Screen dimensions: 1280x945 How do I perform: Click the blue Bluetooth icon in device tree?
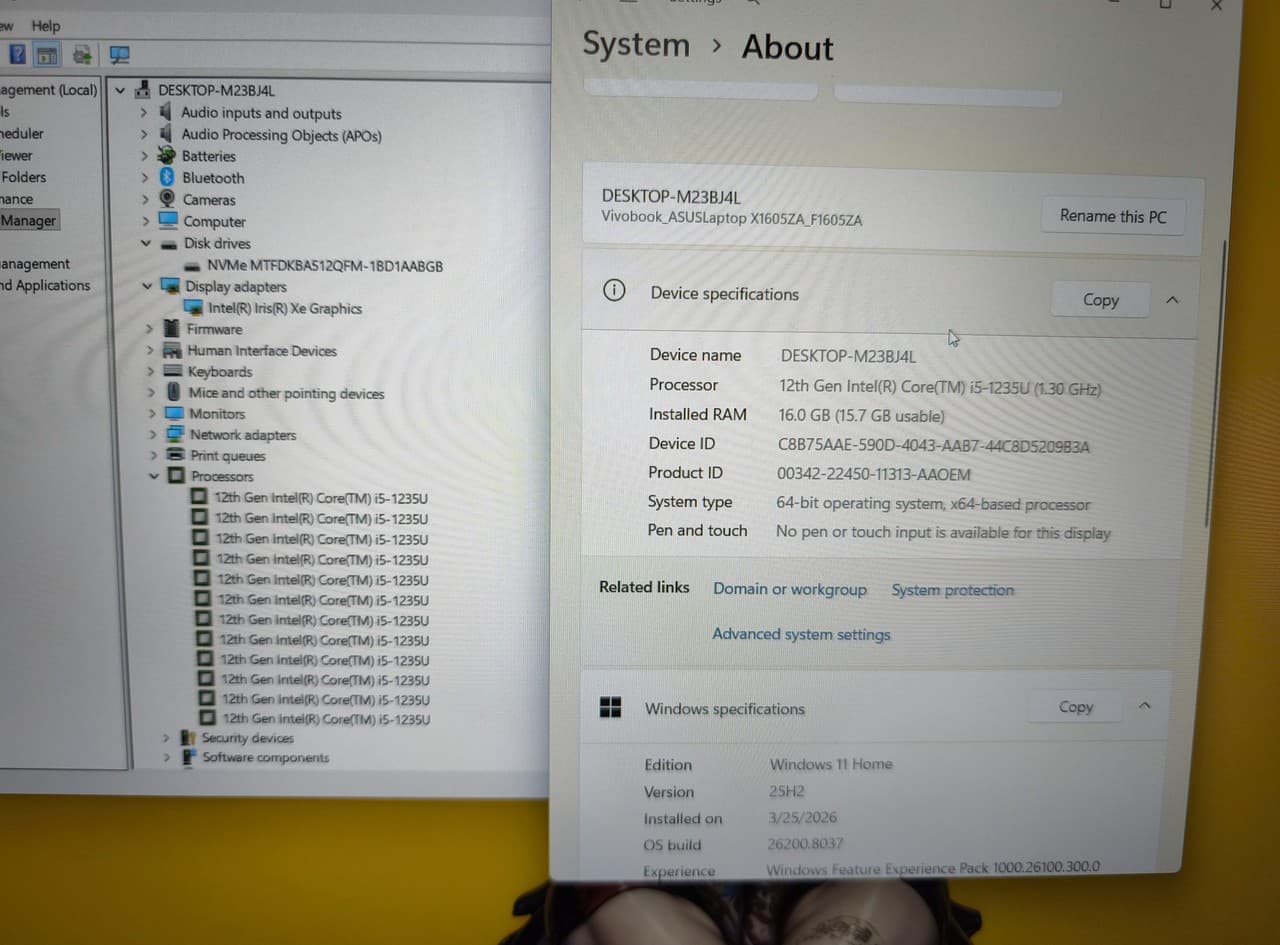(x=167, y=177)
